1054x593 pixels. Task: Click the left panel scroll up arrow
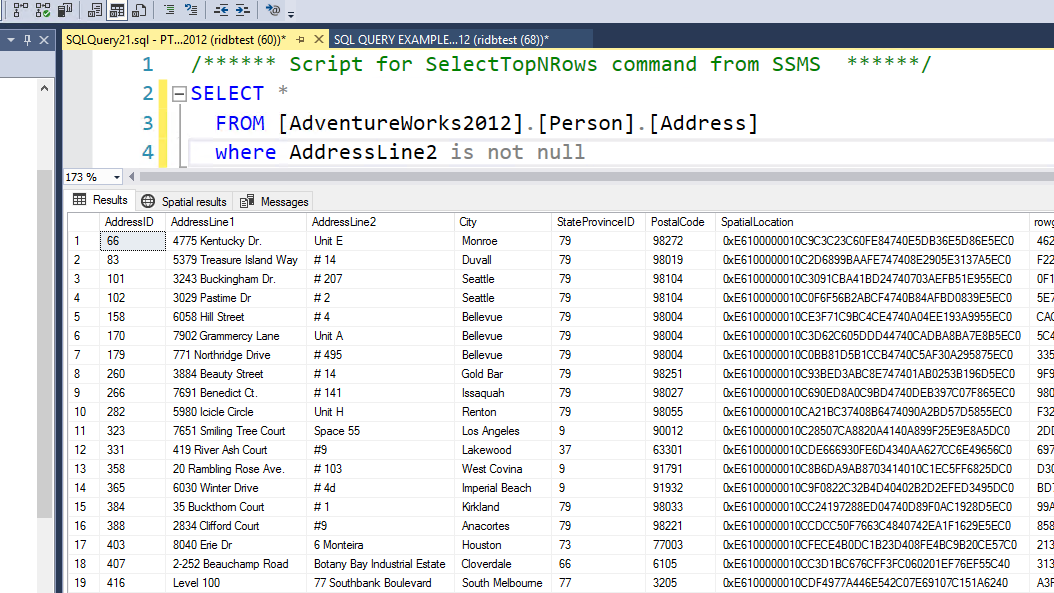[x=44, y=88]
